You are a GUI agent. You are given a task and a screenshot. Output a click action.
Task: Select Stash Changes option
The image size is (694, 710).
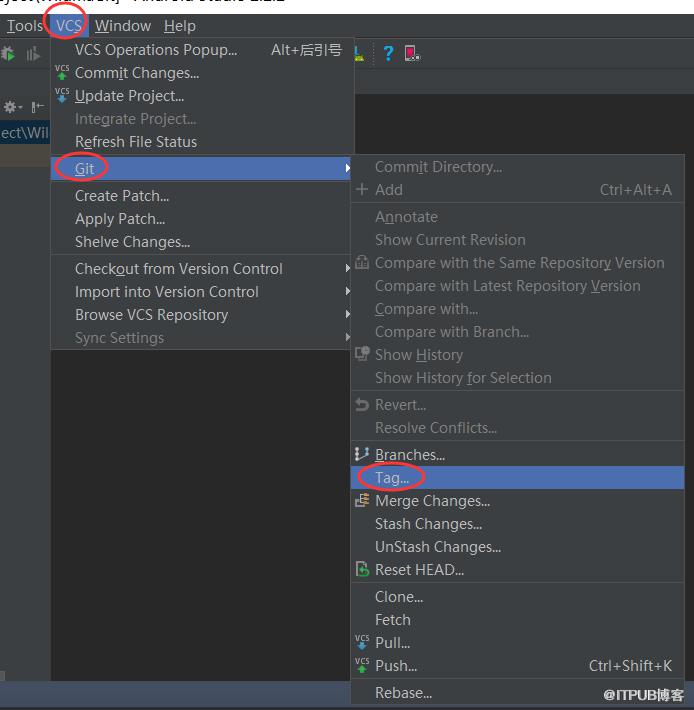point(517,524)
